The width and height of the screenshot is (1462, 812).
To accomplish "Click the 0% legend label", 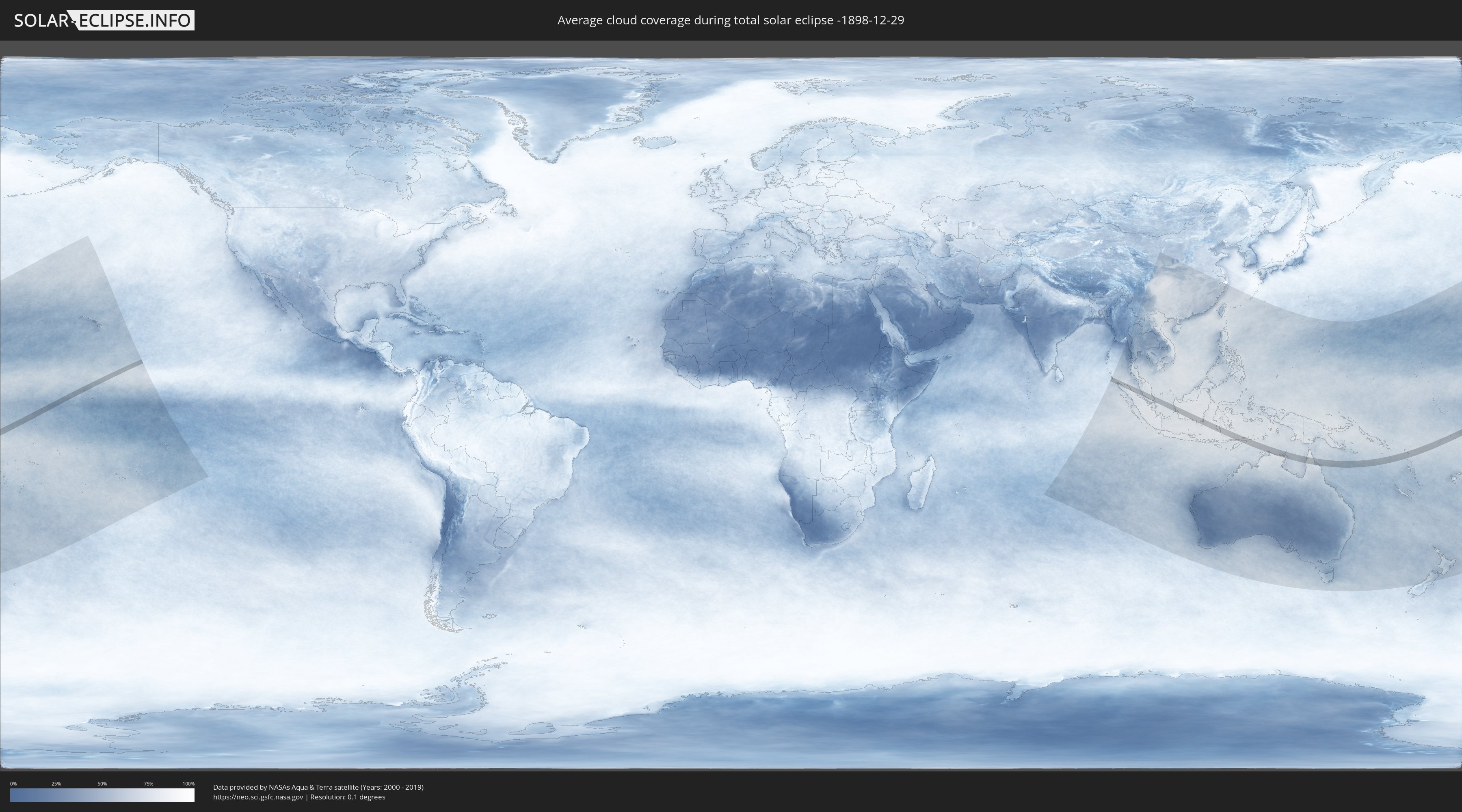I will click(x=13, y=784).
